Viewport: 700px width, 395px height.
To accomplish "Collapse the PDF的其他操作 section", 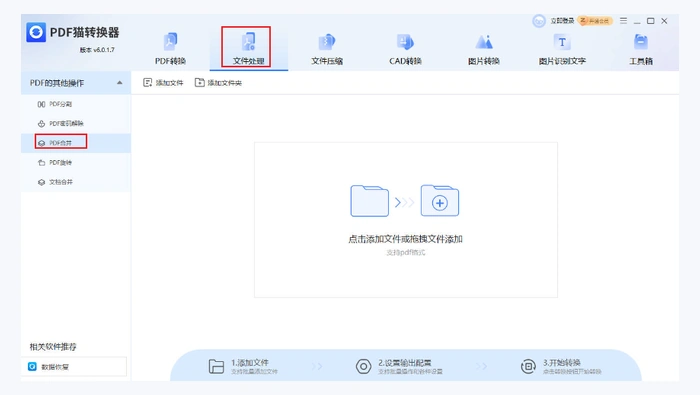I will (x=120, y=83).
